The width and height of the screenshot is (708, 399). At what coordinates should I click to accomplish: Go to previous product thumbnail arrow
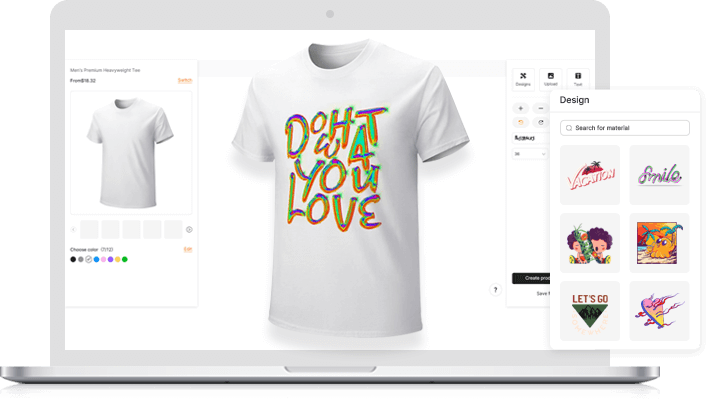pos(74,230)
